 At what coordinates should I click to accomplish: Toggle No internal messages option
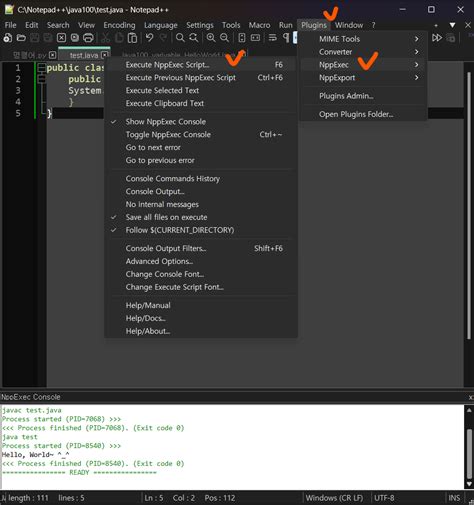pos(200,204)
